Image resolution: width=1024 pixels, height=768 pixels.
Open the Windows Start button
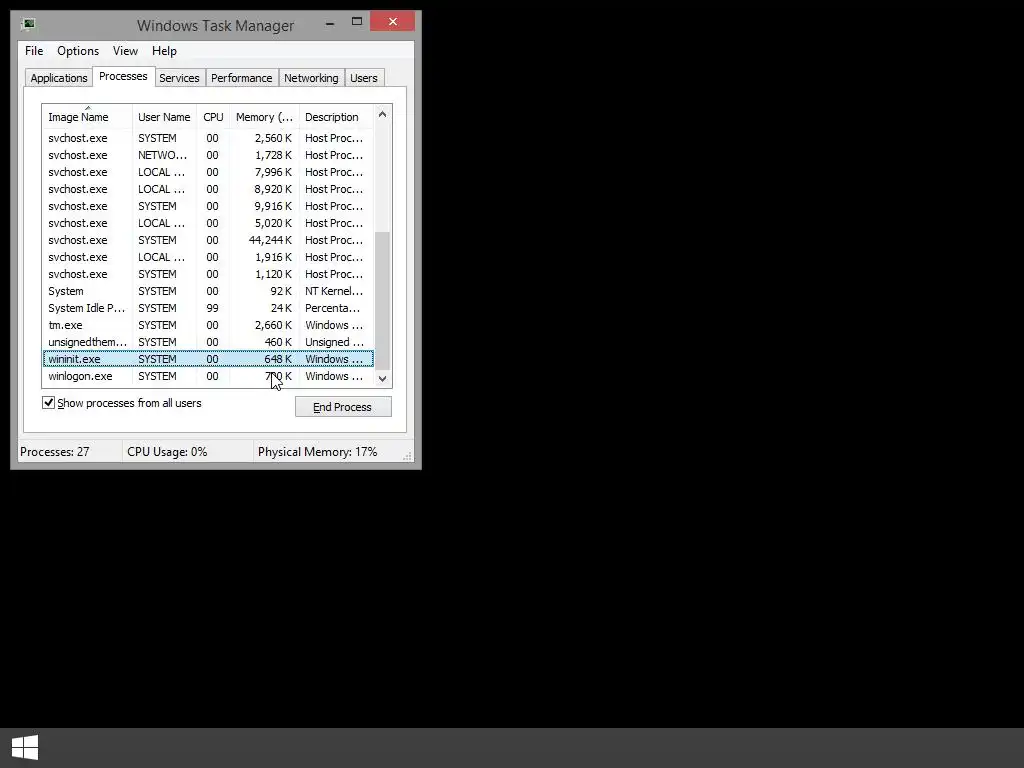pyautogui.click(x=25, y=747)
